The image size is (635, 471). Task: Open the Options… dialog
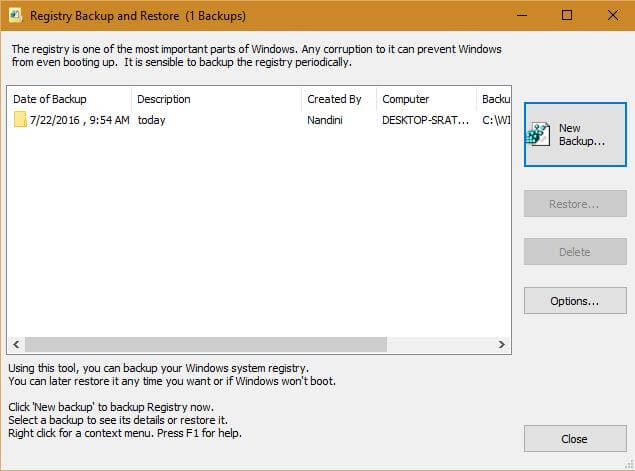(575, 301)
